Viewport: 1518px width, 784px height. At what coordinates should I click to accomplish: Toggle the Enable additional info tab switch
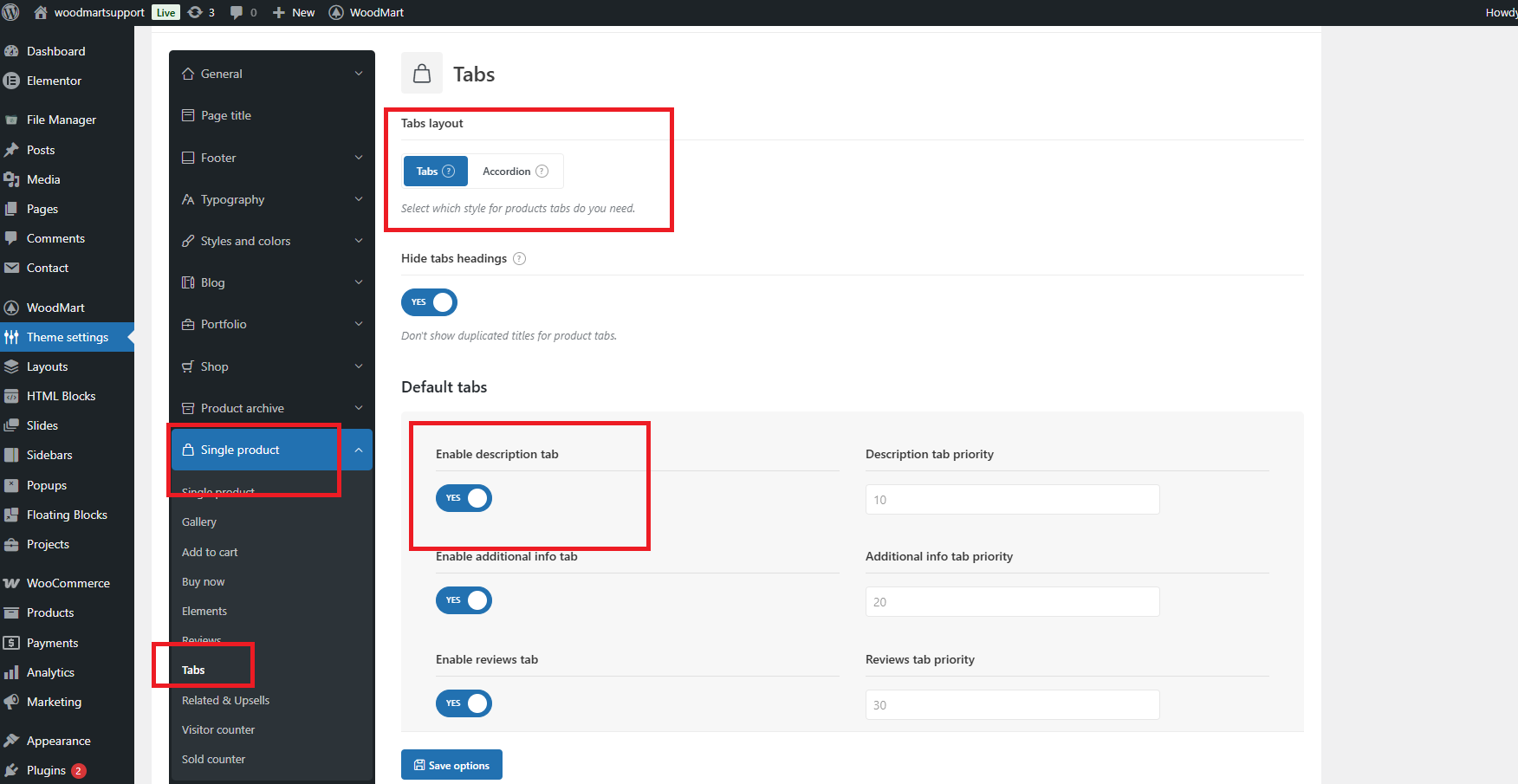click(464, 600)
